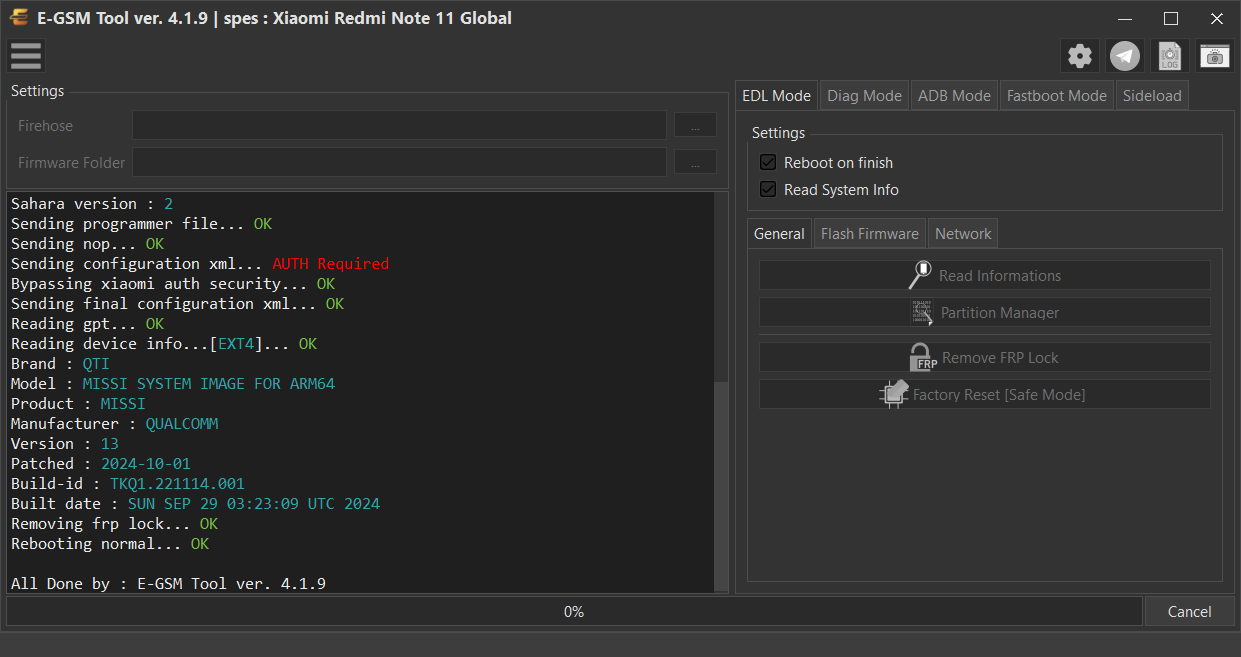Click the FRP padlock icon

tap(922, 357)
